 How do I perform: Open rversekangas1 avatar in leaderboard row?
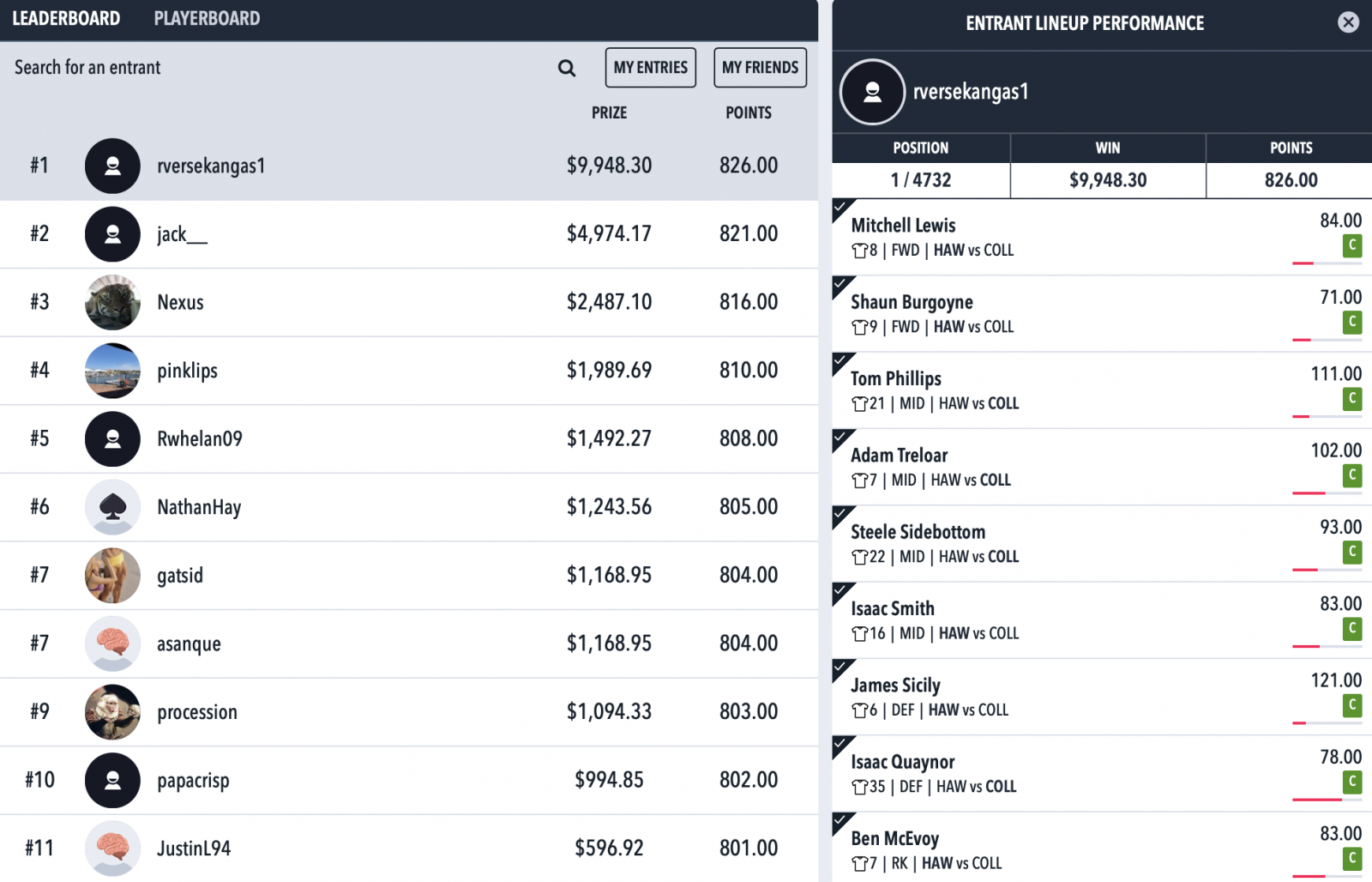[x=112, y=166]
